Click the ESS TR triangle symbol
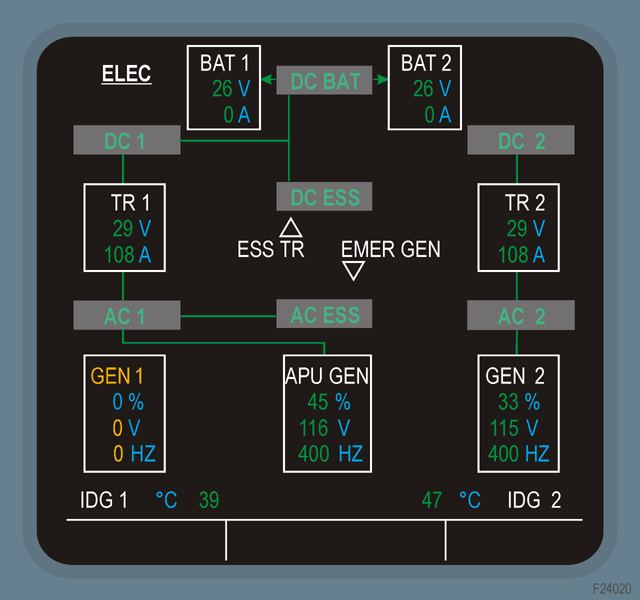This screenshot has height=600, width=640. click(x=291, y=227)
